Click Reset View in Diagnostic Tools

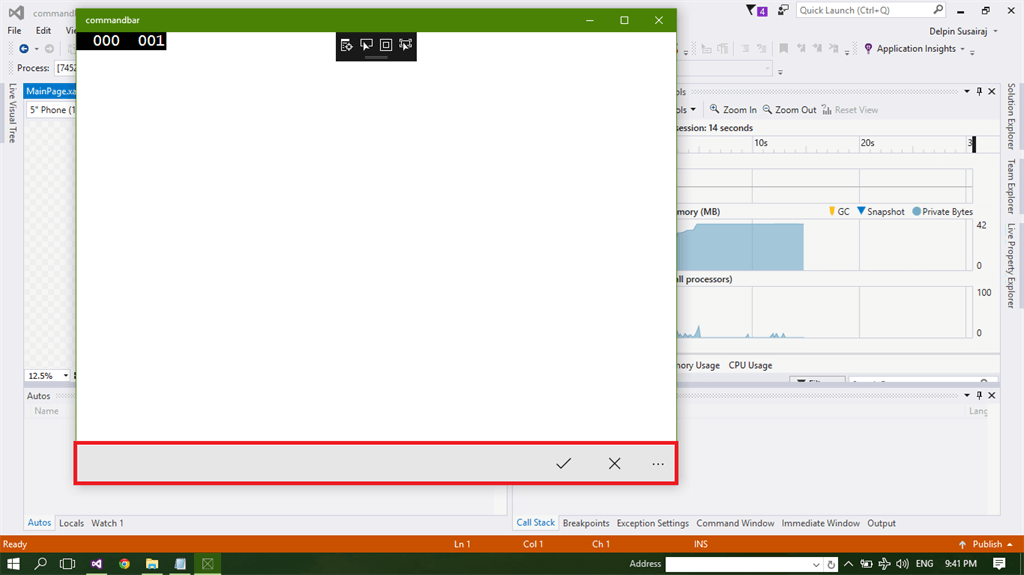[x=850, y=110]
